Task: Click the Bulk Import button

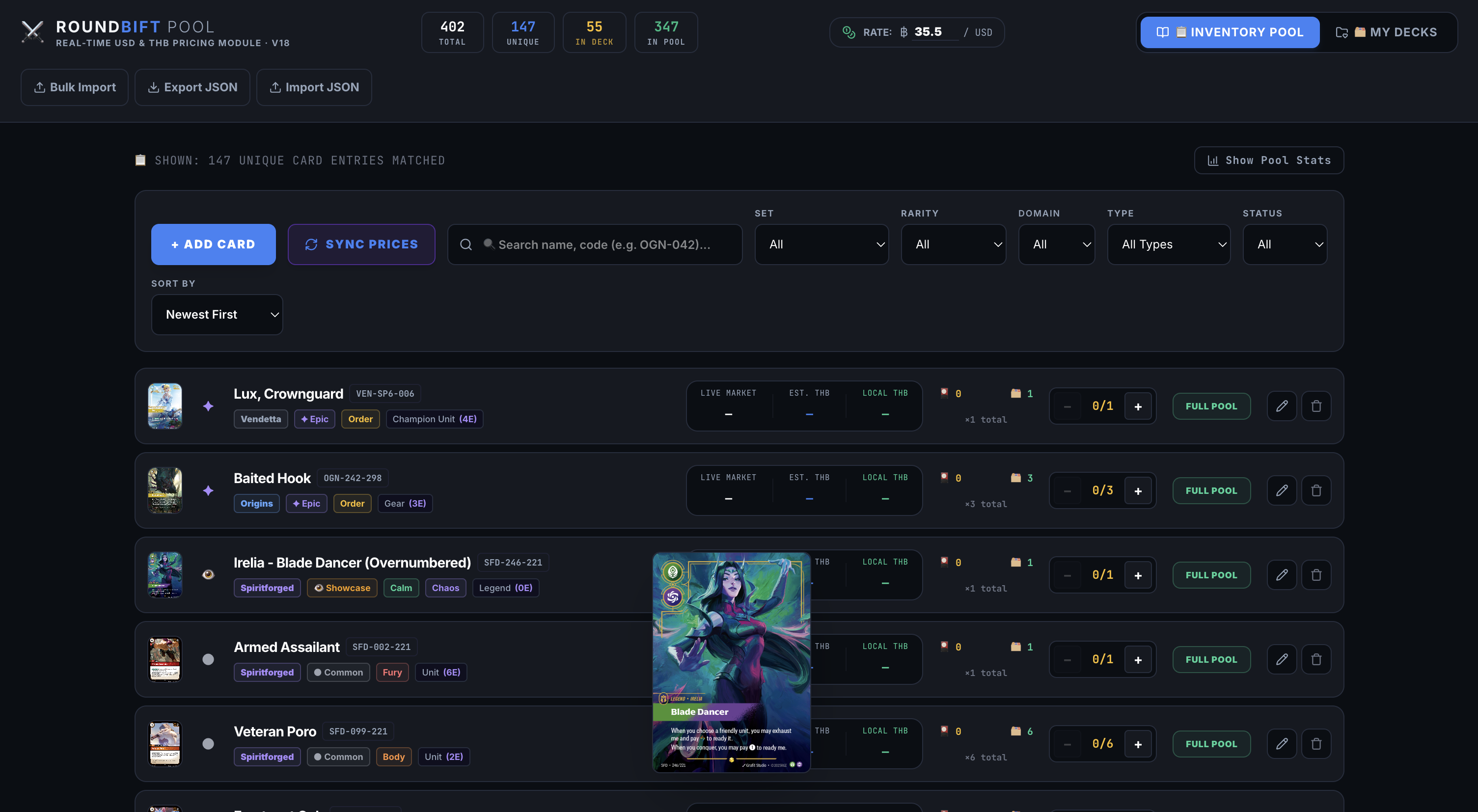Action: pos(75,87)
